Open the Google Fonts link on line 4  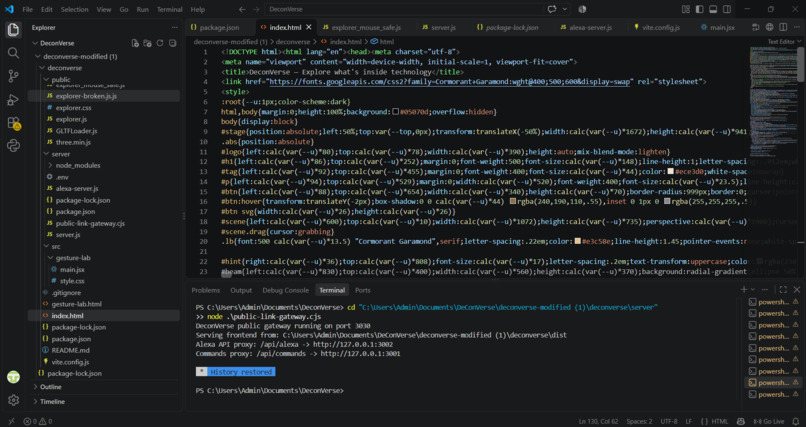tap(449, 82)
